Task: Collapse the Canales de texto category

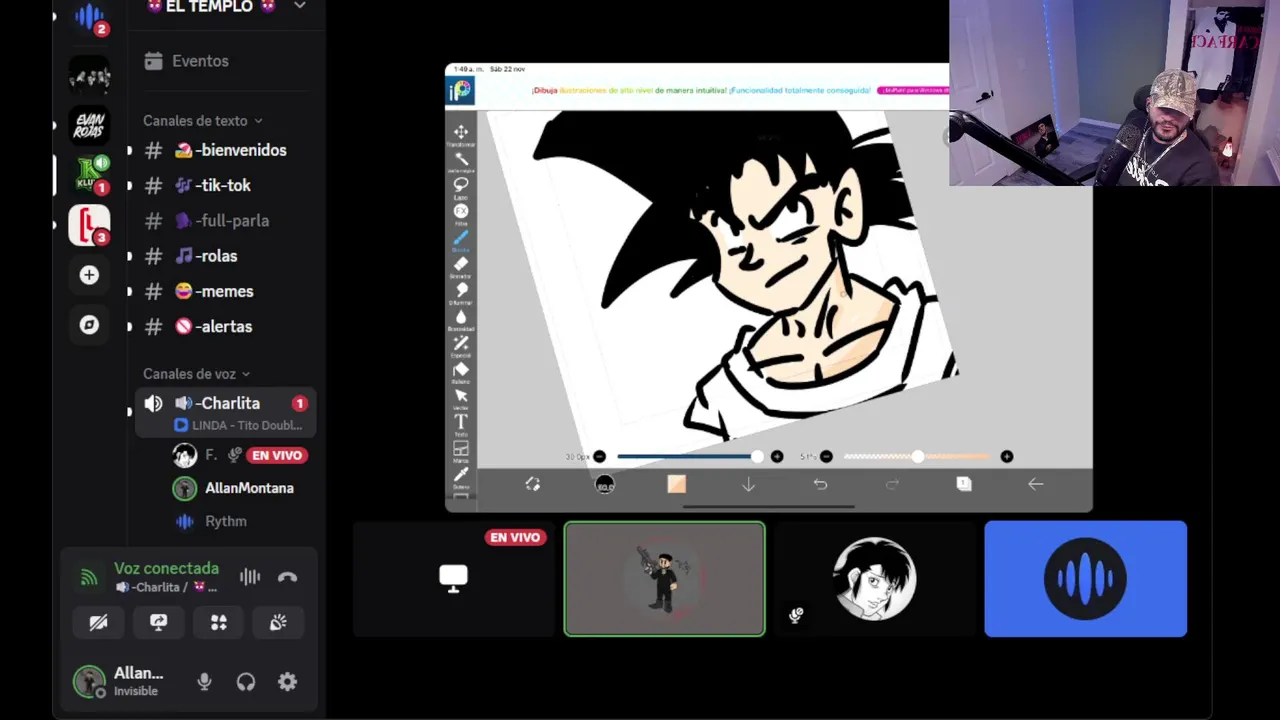Action: tap(202, 120)
